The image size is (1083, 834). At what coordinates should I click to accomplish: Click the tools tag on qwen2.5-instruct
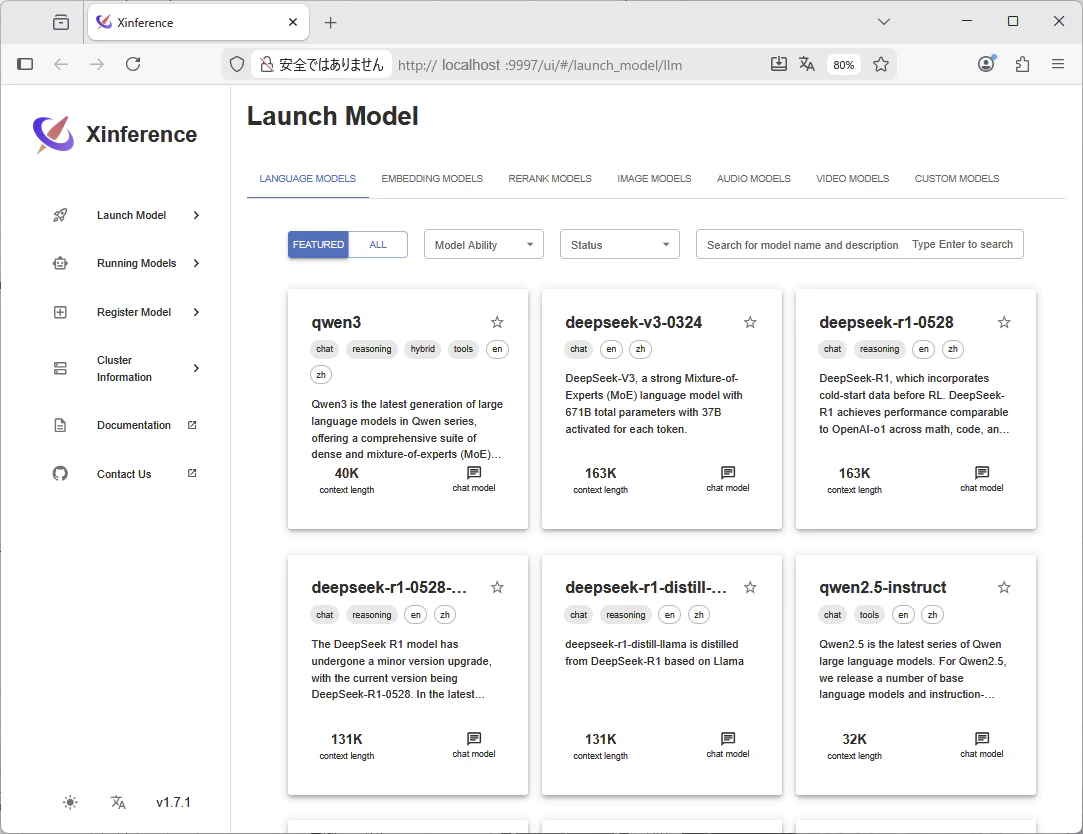pyautogui.click(x=869, y=615)
